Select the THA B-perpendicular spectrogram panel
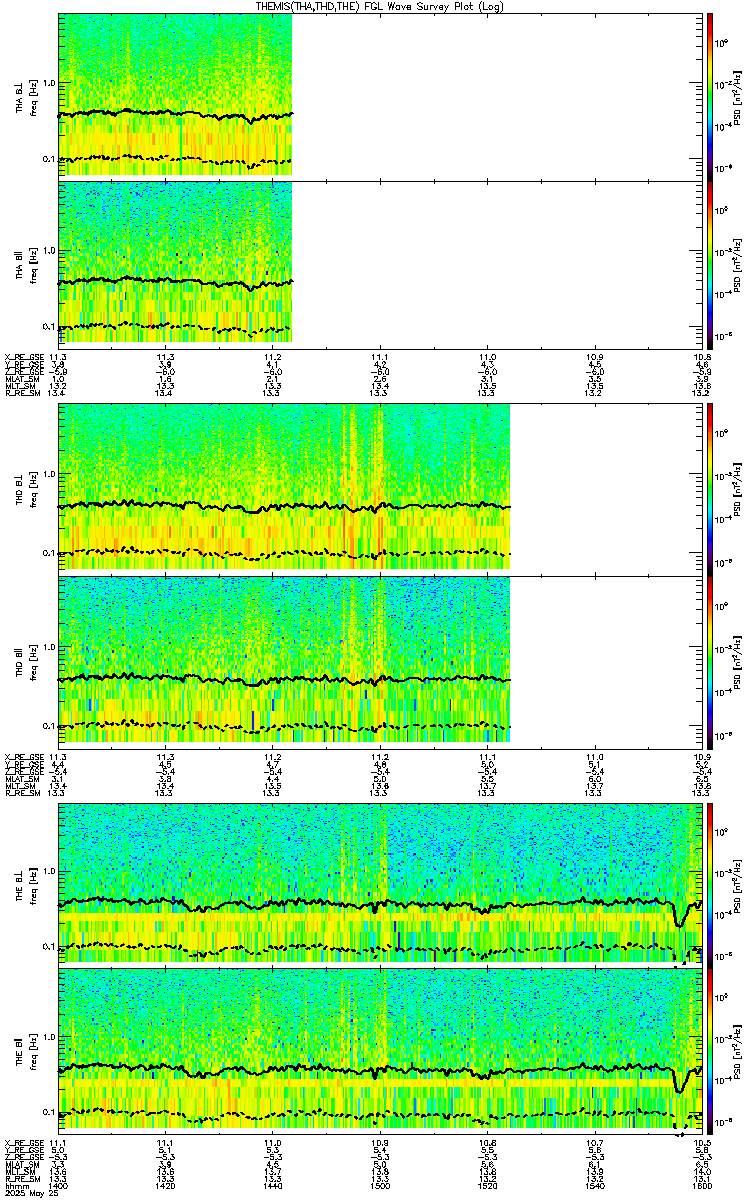Image resolution: width=750 pixels, height=1200 pixels. point(380,96)
